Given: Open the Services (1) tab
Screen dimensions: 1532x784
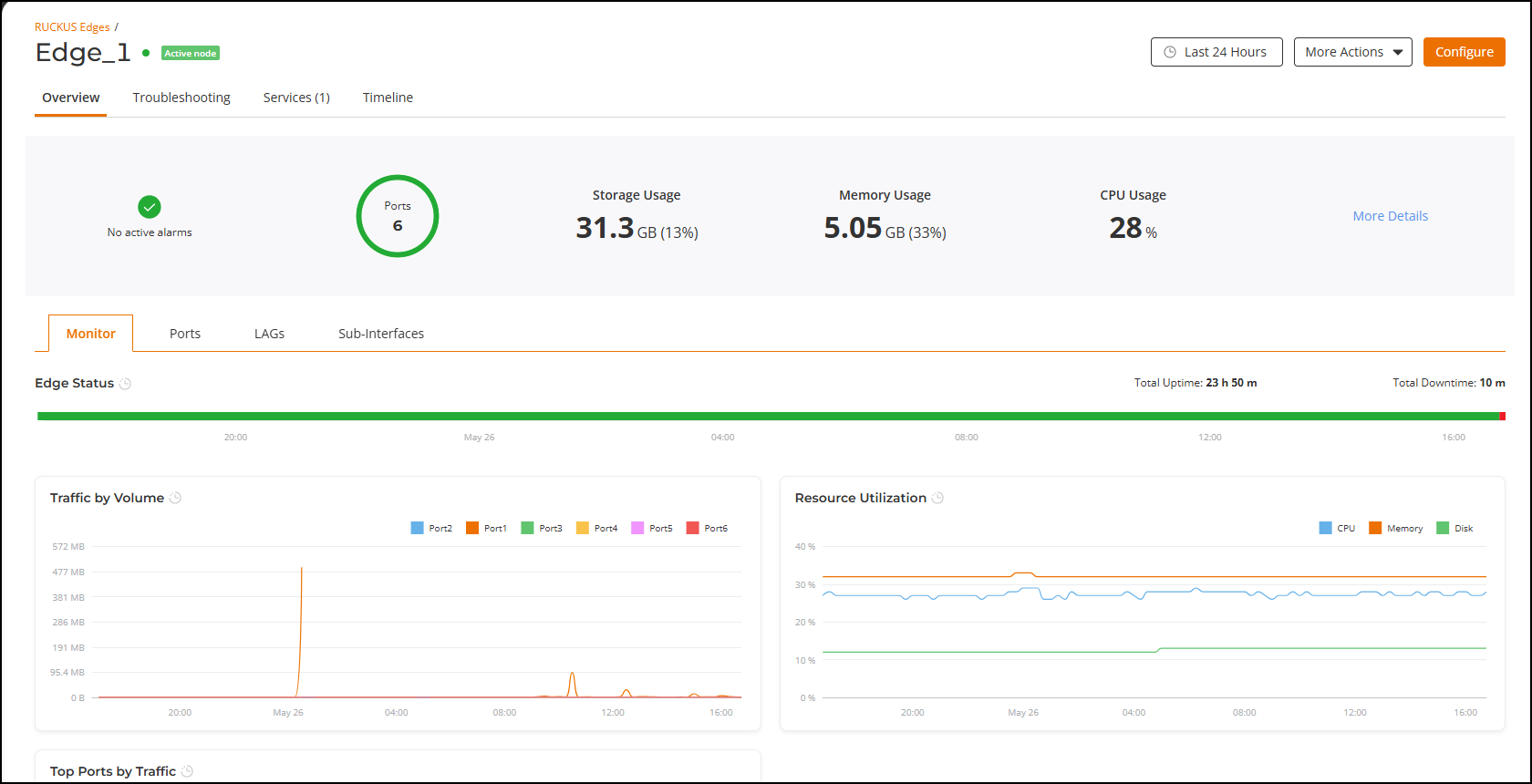Looking at the screenshot, I should [x=296, y=98].
